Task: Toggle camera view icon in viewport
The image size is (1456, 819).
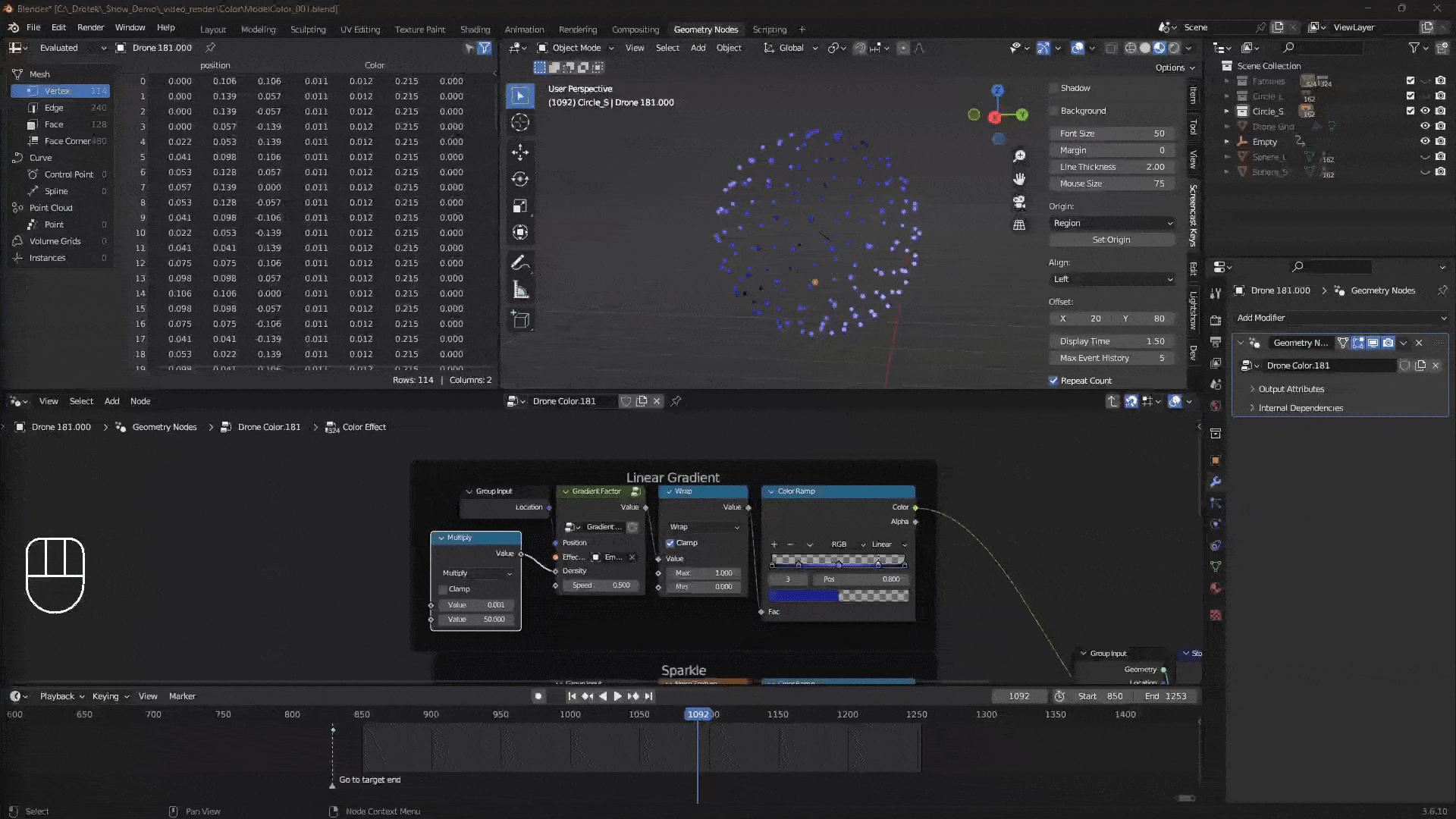Action: [x=1019, y=202]
